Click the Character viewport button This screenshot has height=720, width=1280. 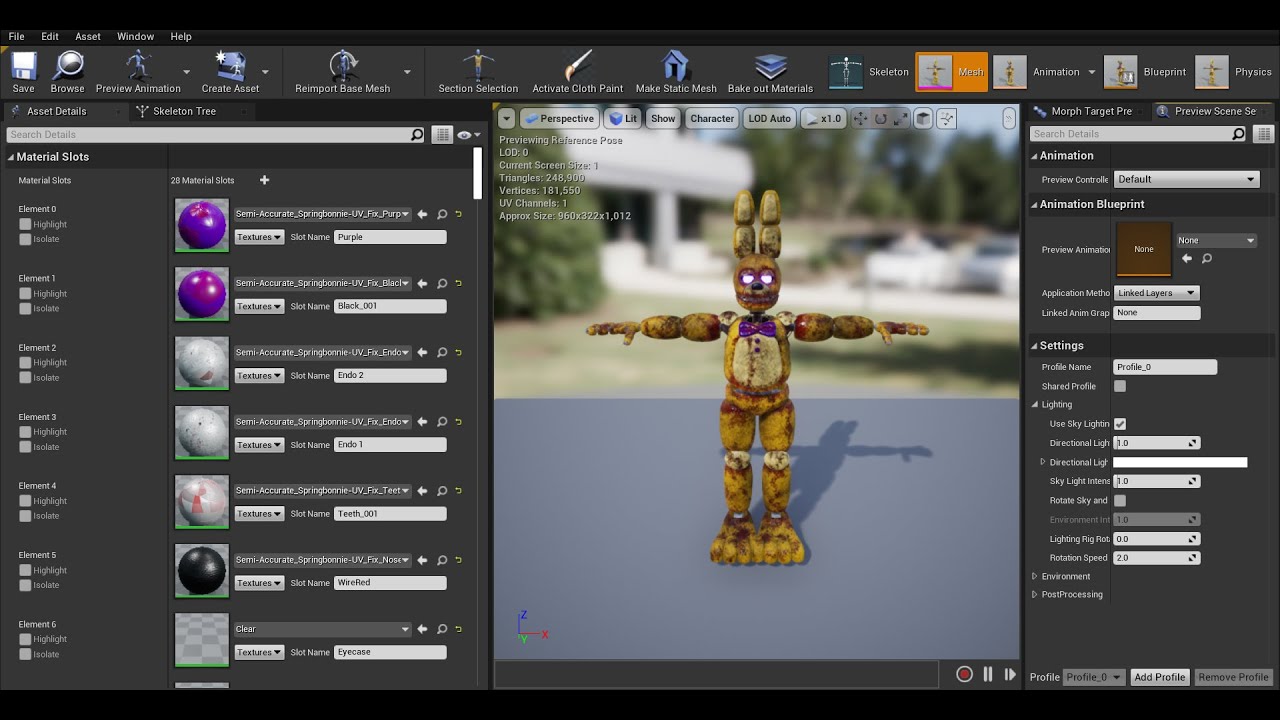(712, 118)
